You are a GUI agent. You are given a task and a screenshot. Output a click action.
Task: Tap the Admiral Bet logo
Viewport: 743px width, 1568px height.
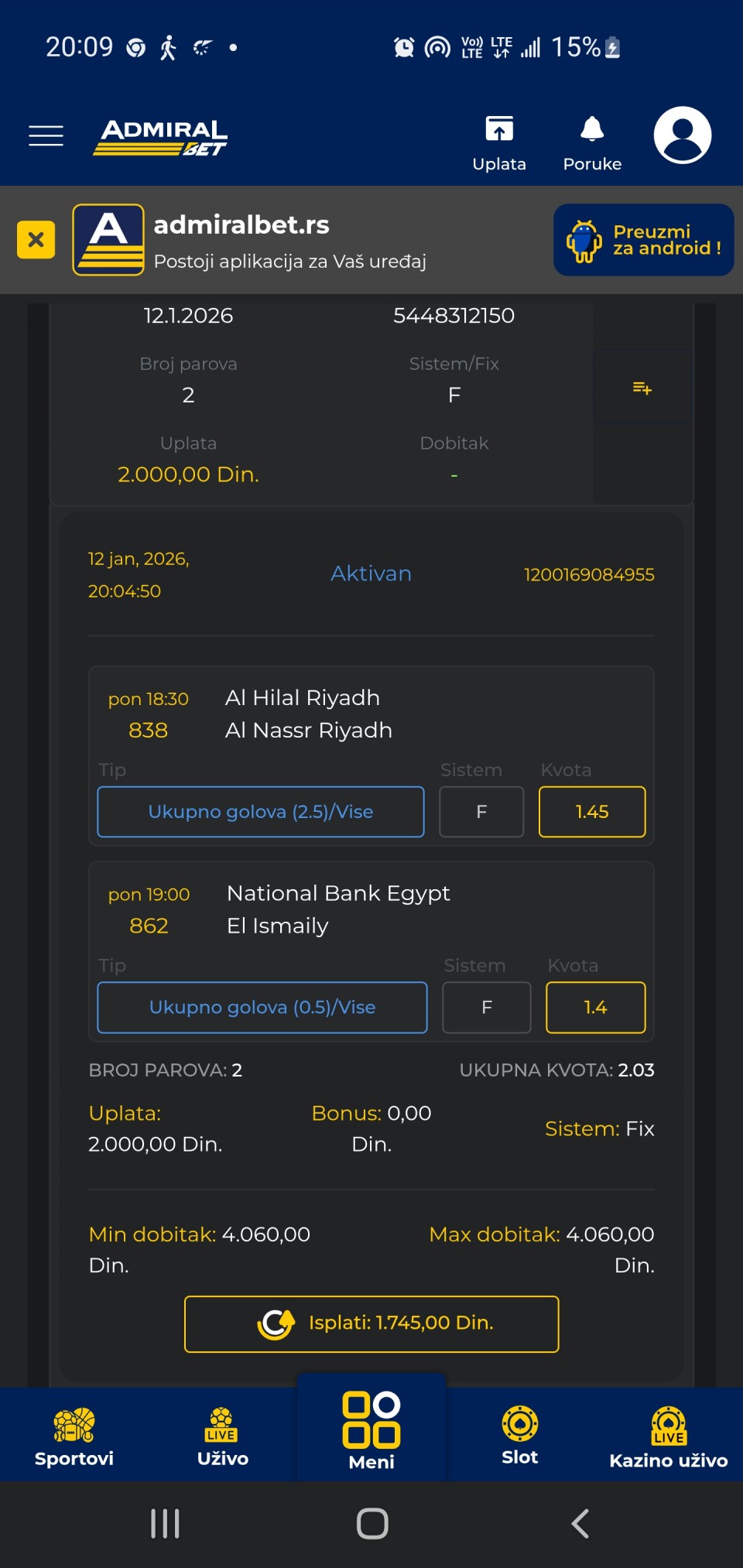pos(161,137)
